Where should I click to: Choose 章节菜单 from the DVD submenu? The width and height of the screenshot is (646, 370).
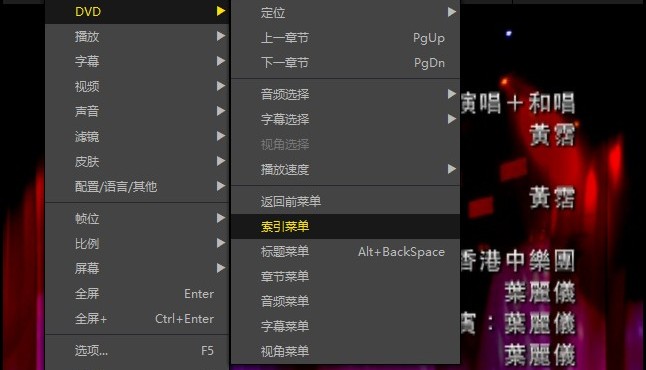point(345,276)
